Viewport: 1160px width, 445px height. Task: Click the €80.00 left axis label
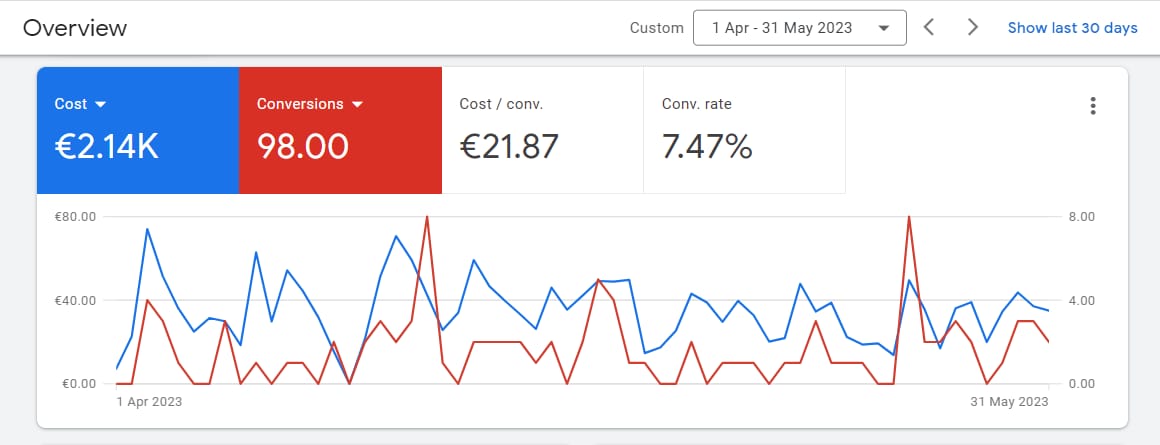coord(74,217)
